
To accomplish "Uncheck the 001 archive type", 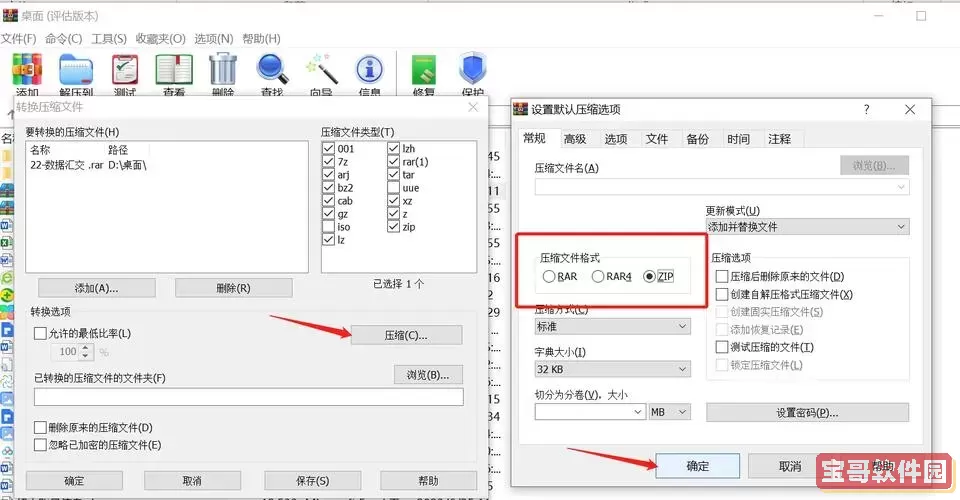I will 329,149.
